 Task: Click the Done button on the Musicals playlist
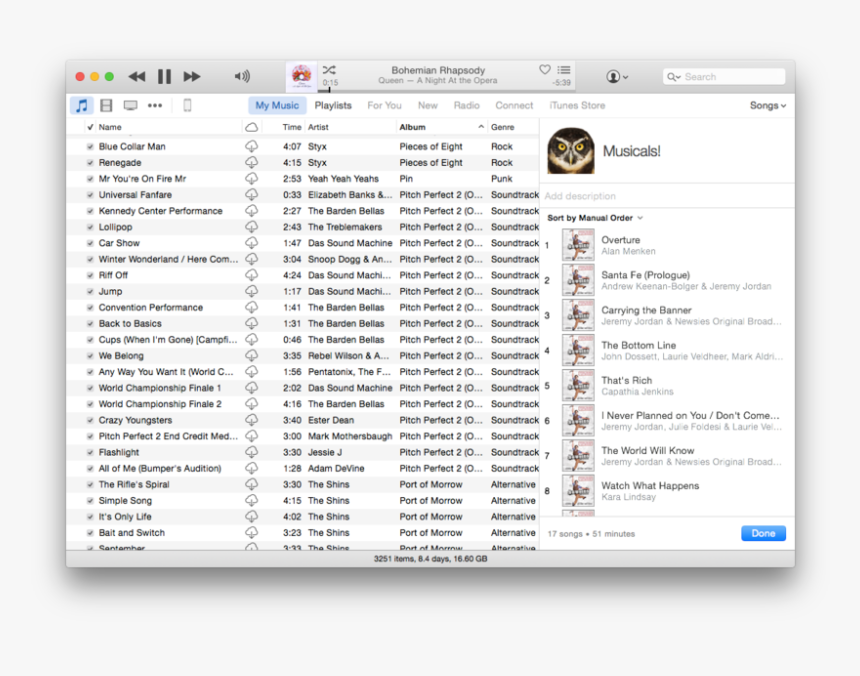763,533
